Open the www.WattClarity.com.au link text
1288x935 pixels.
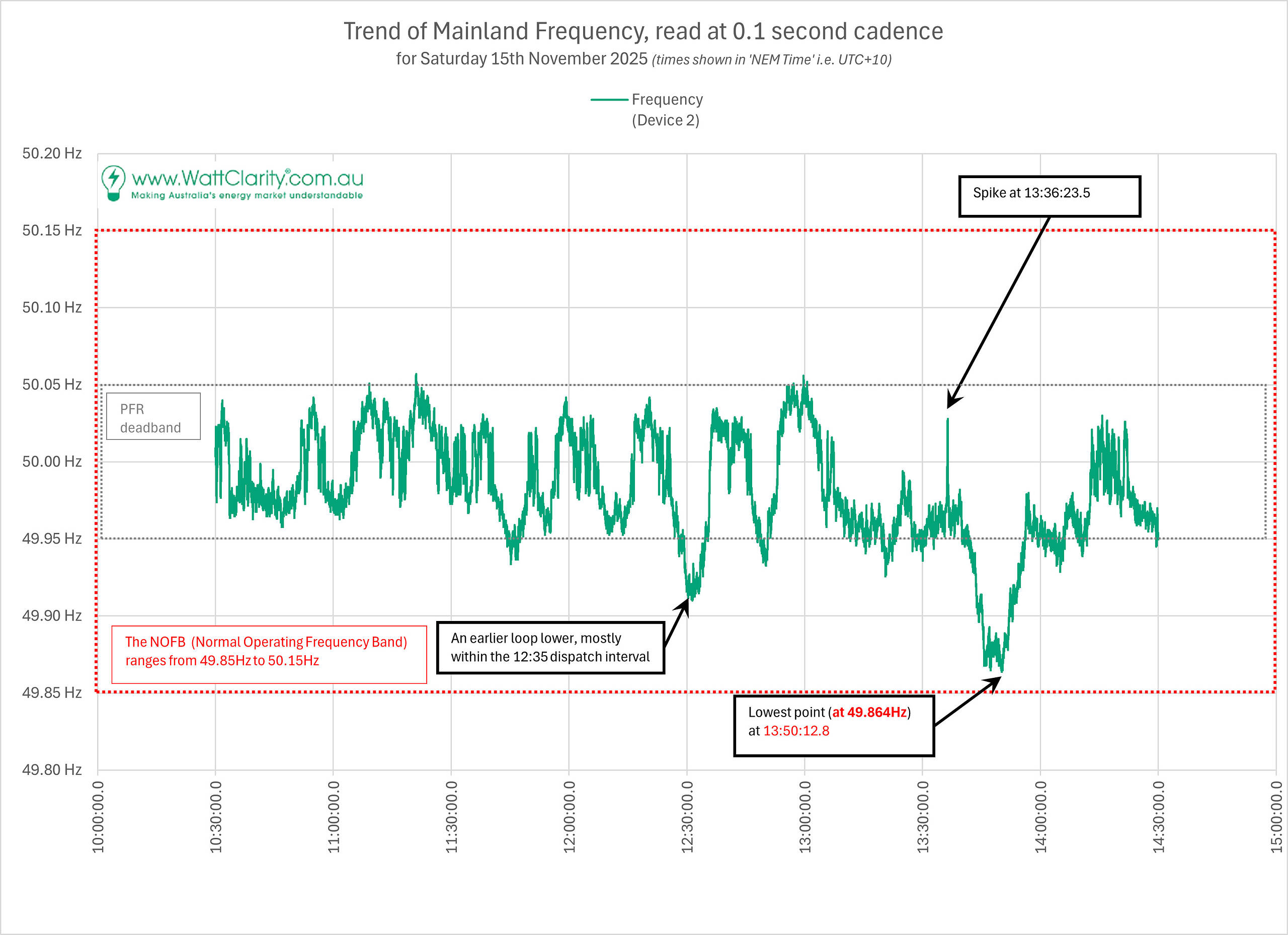[247, 178]
